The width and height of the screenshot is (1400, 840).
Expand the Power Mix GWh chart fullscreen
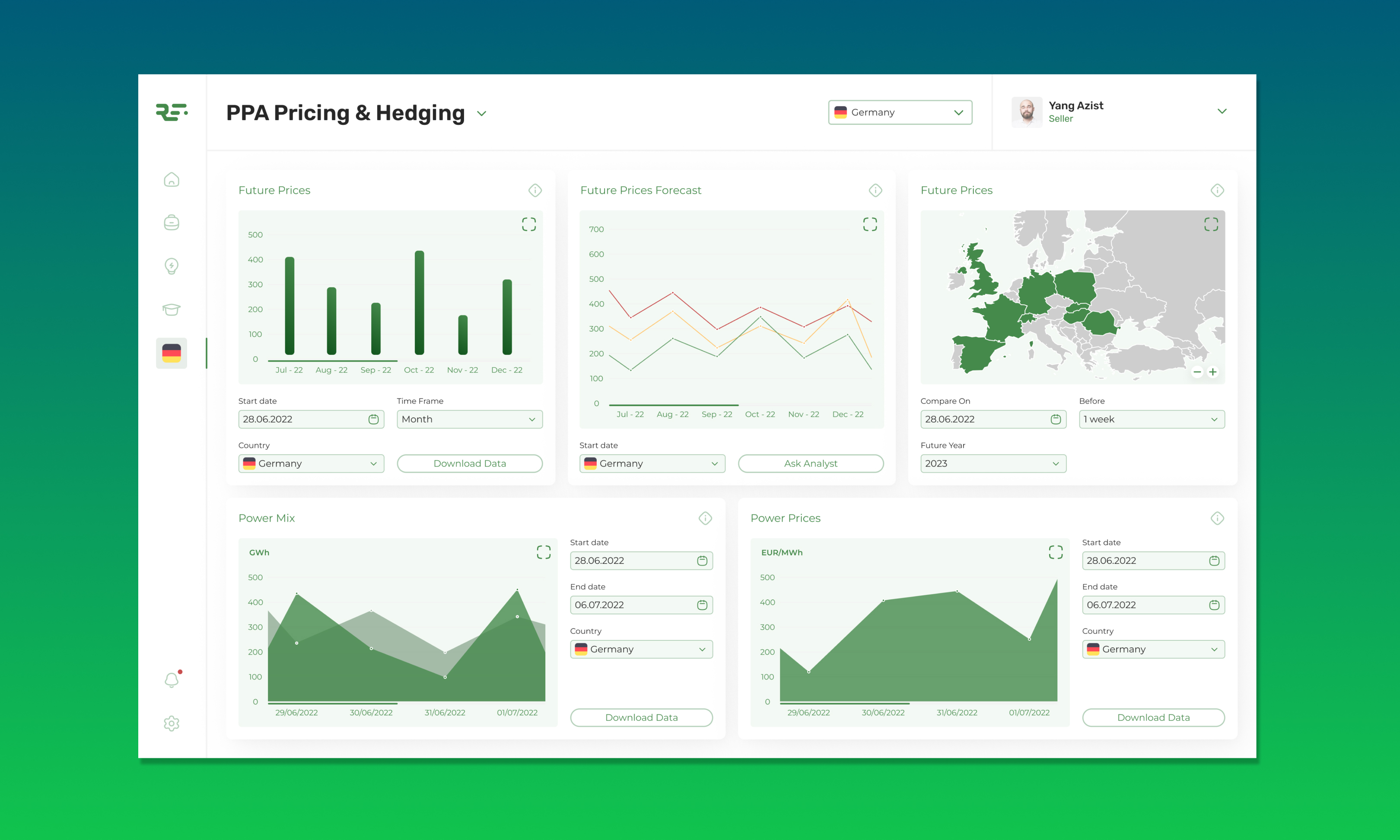point(543,553)
